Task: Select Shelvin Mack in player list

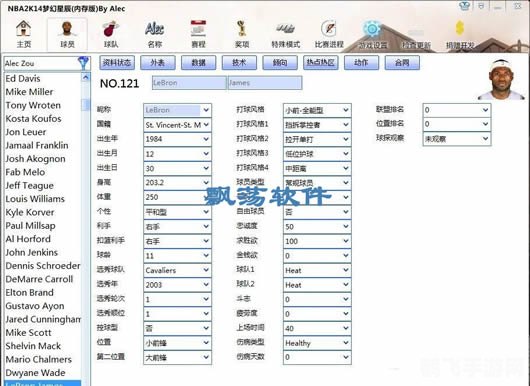Action: [x=33, y=346]
